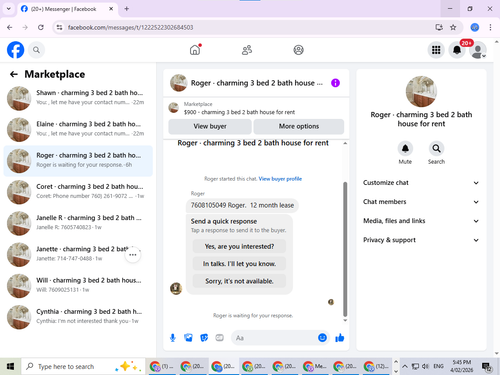The width and height of the screenshot is (500, 375).
Task: Click the More options button
Action: (x=299, y=126)
